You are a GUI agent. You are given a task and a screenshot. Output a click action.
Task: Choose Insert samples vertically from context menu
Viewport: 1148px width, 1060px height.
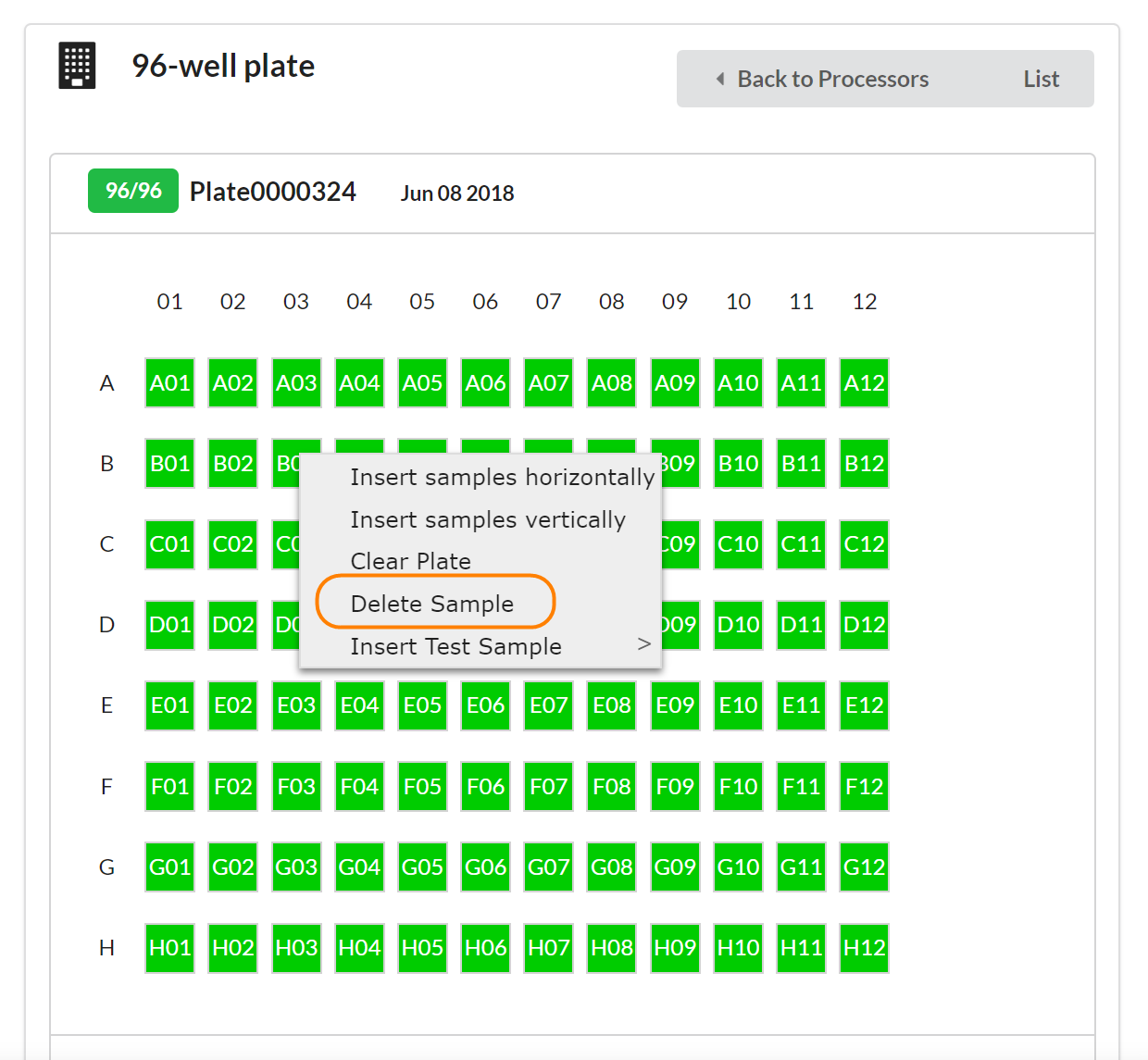coord(487,520)
